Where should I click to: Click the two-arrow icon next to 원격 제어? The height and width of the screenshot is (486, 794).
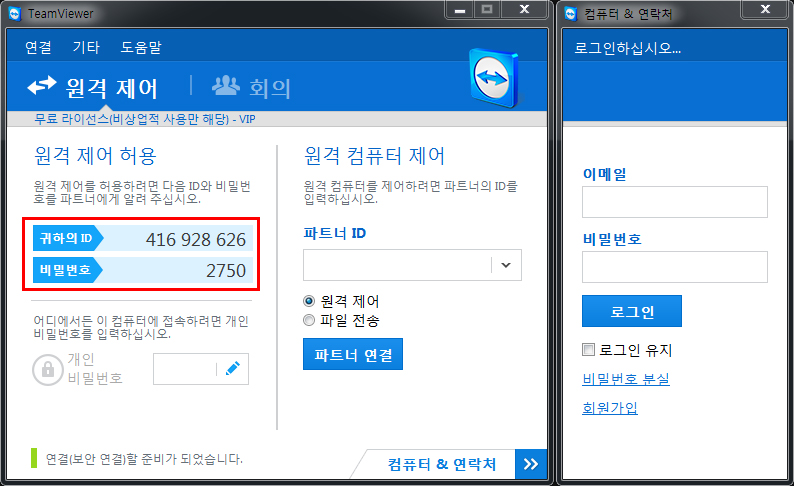tap(42, 86)
